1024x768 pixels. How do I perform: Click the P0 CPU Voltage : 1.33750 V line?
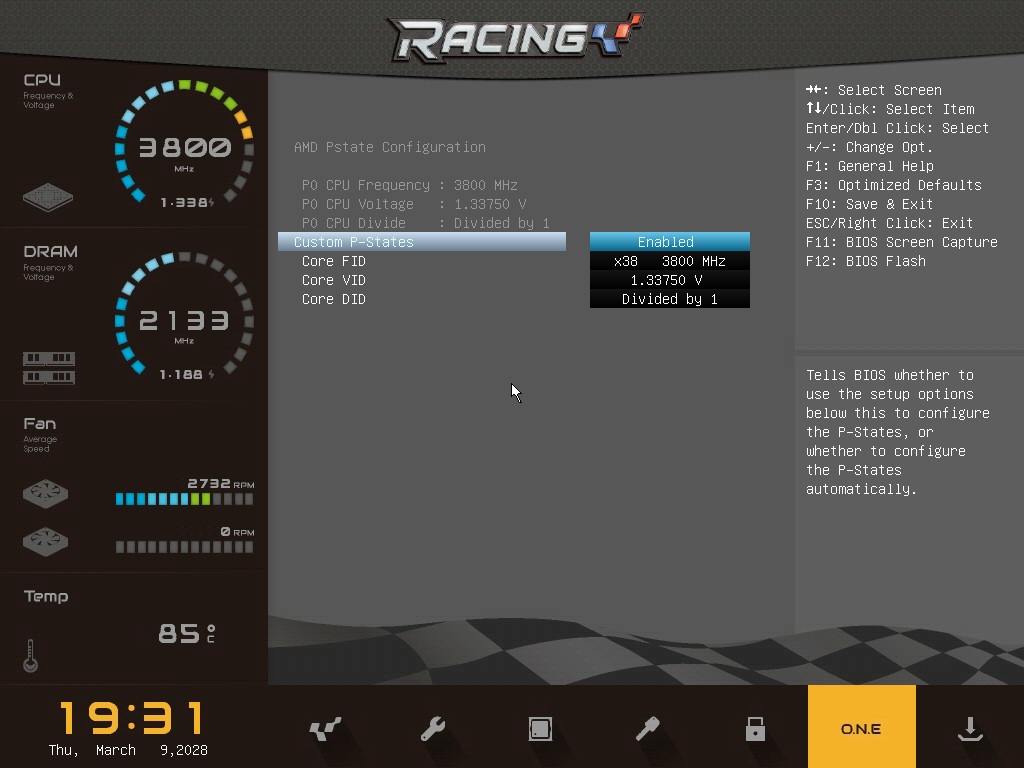[414, 204]
